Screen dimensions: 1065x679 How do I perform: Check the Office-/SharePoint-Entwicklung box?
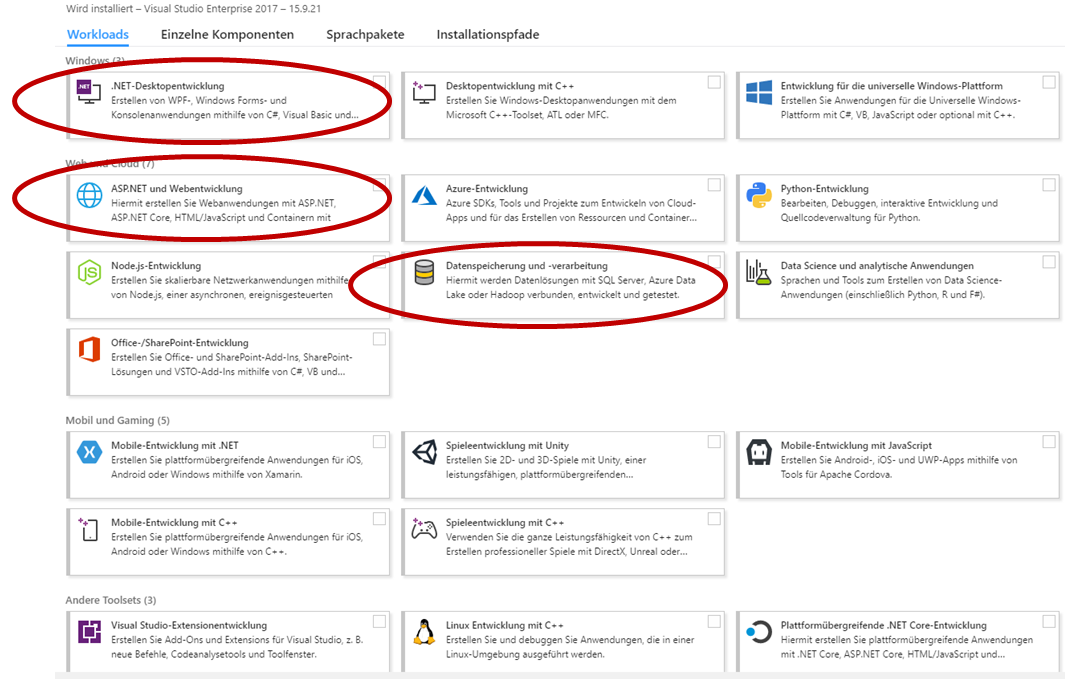pos(379,339)
